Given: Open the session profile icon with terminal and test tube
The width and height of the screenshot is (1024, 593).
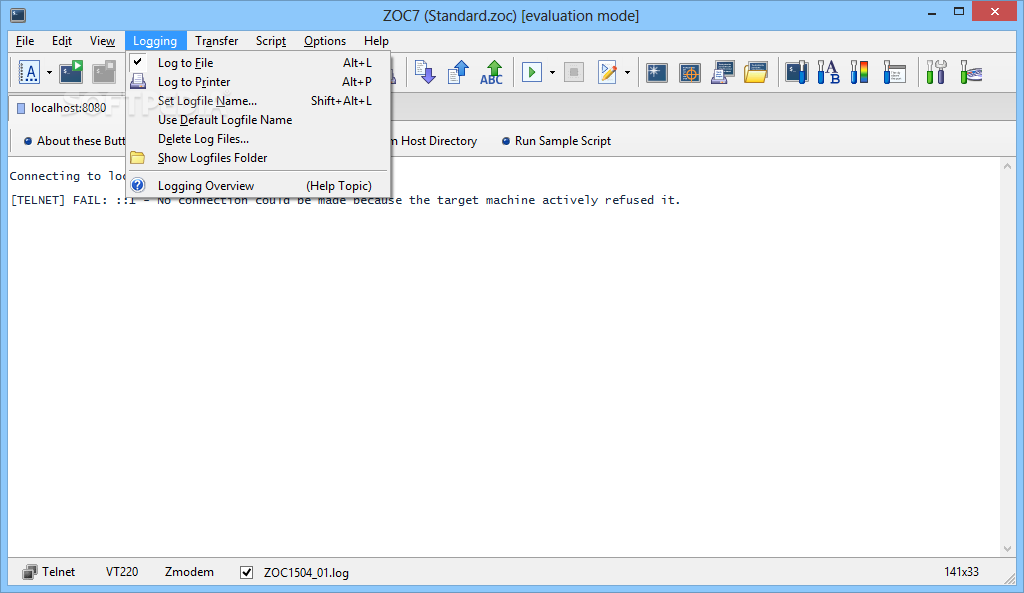Looking at the screenshot, I should pyautogui.click(x=796, y=72).
